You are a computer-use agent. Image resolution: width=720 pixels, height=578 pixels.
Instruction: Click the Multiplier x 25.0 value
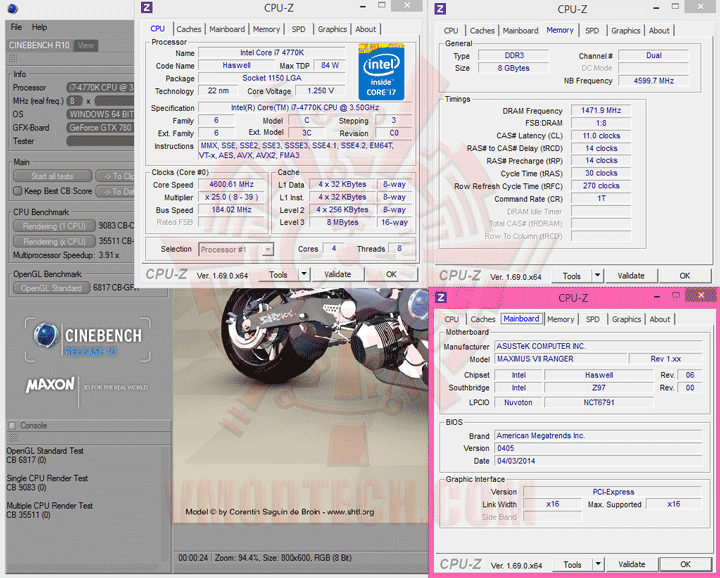[231, 197]
